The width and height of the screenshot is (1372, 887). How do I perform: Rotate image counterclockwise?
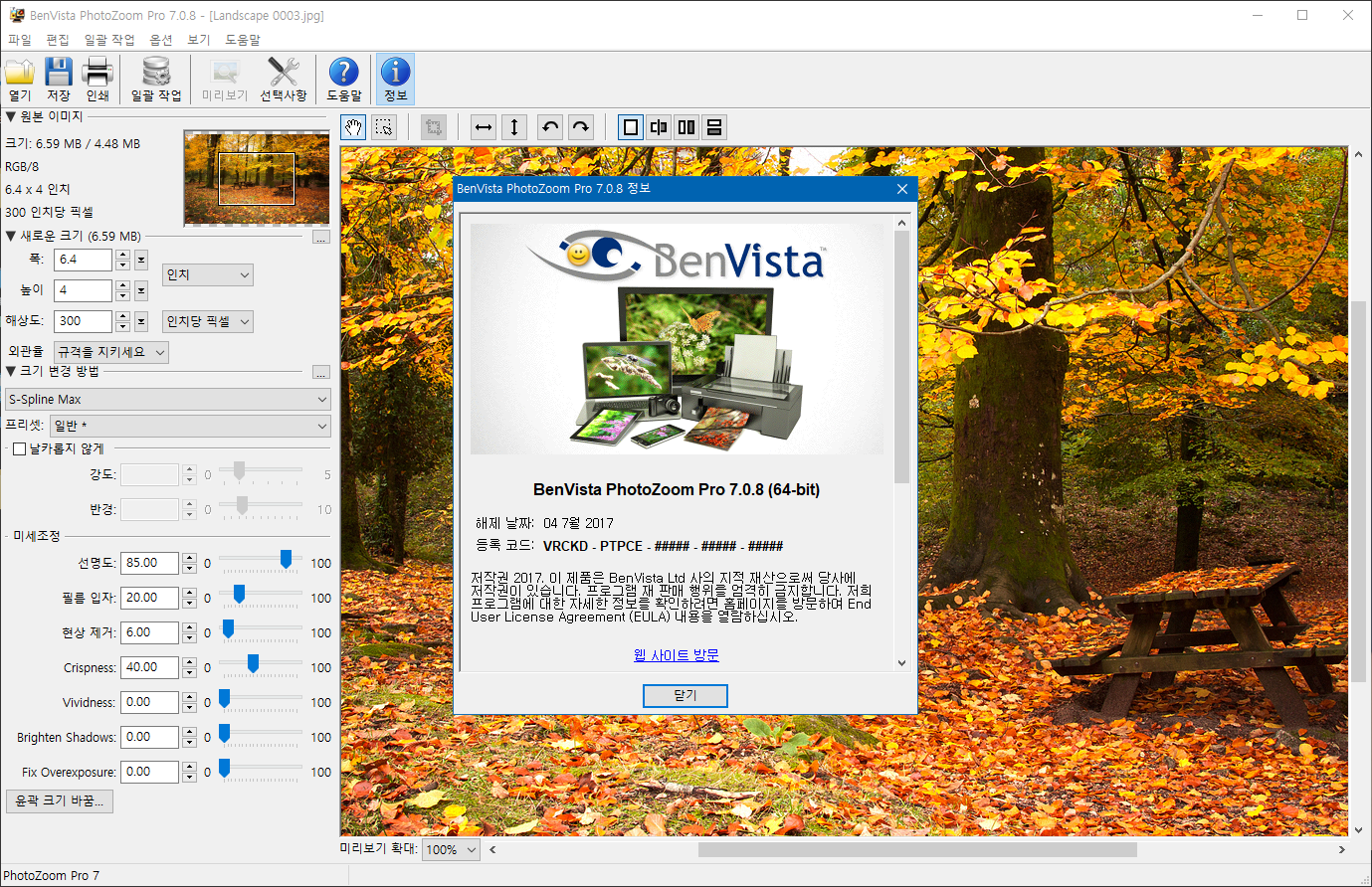click(x=550, y=127)
